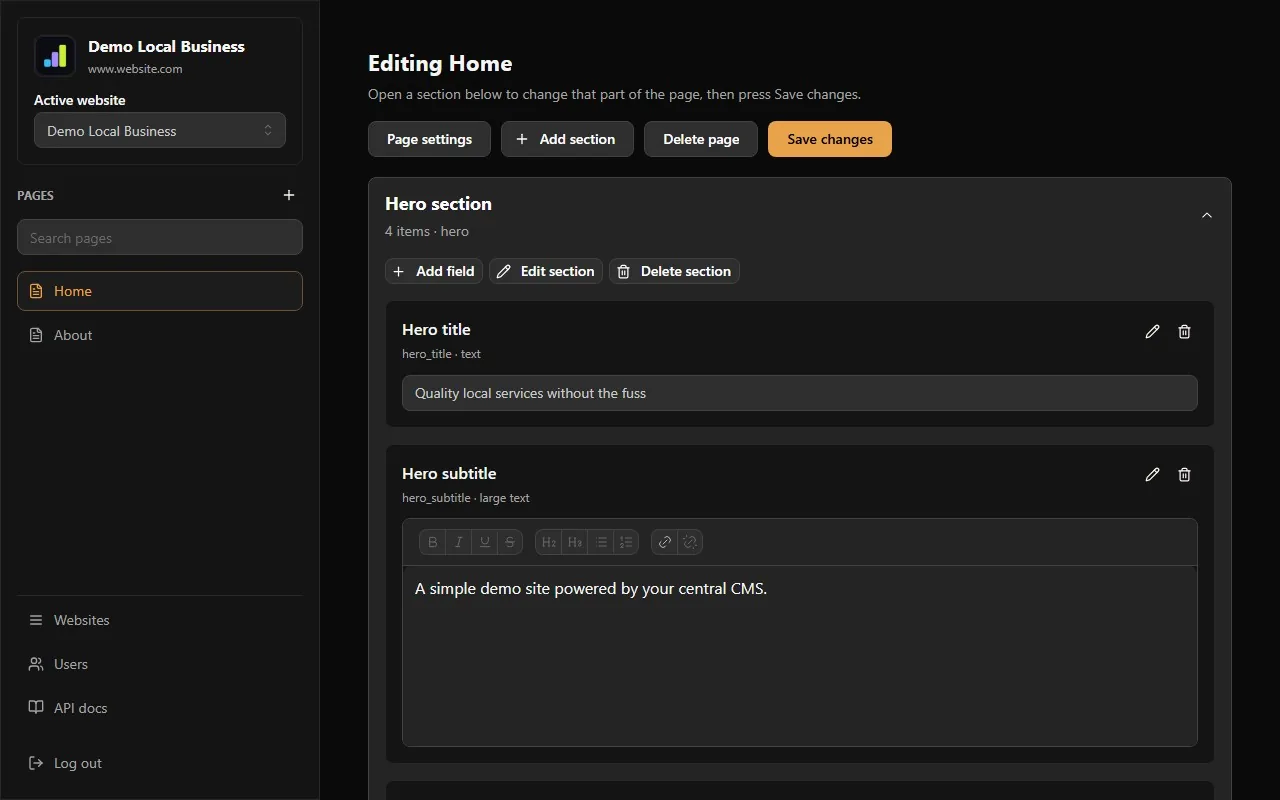This screenshot has height=800, width=1280.
Task: Remove link using the unlink icon
Action: pos(690,542)
